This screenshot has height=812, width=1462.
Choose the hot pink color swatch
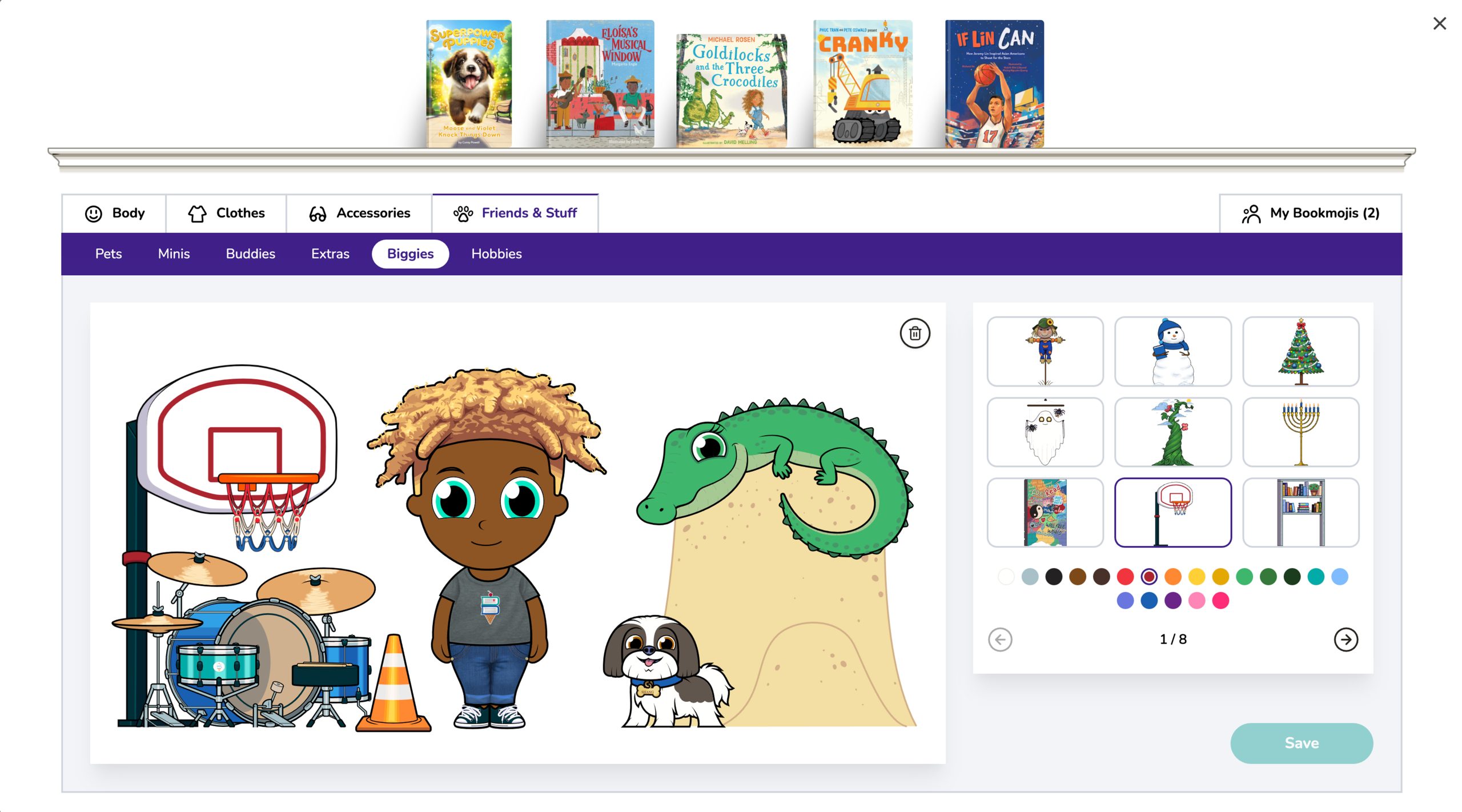tap(1220, 600)
